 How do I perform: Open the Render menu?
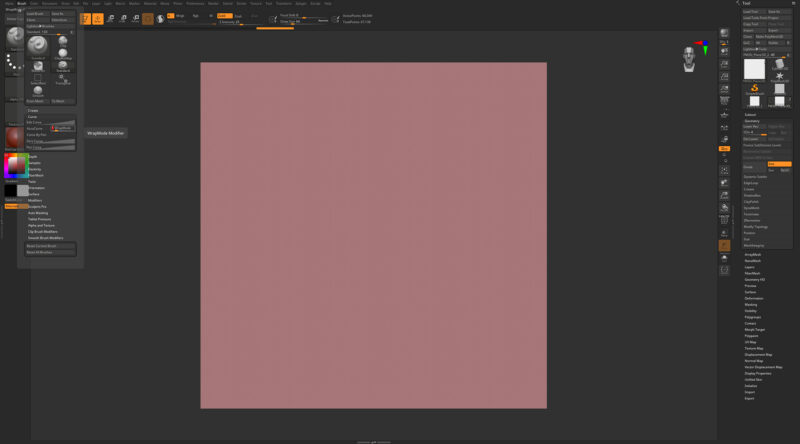pos(213,4)
